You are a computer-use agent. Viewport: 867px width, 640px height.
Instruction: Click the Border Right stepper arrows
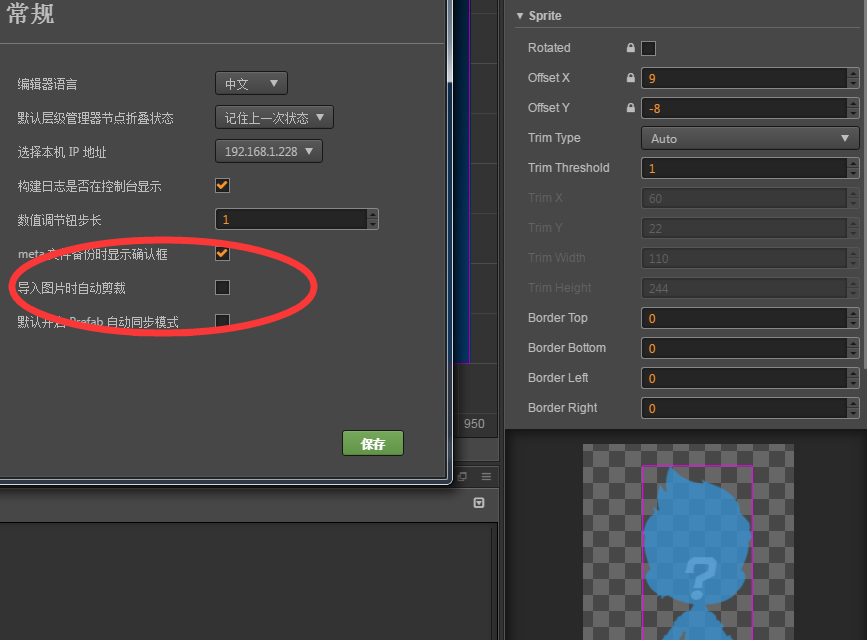pyautogui.click(x=853, y=408)
